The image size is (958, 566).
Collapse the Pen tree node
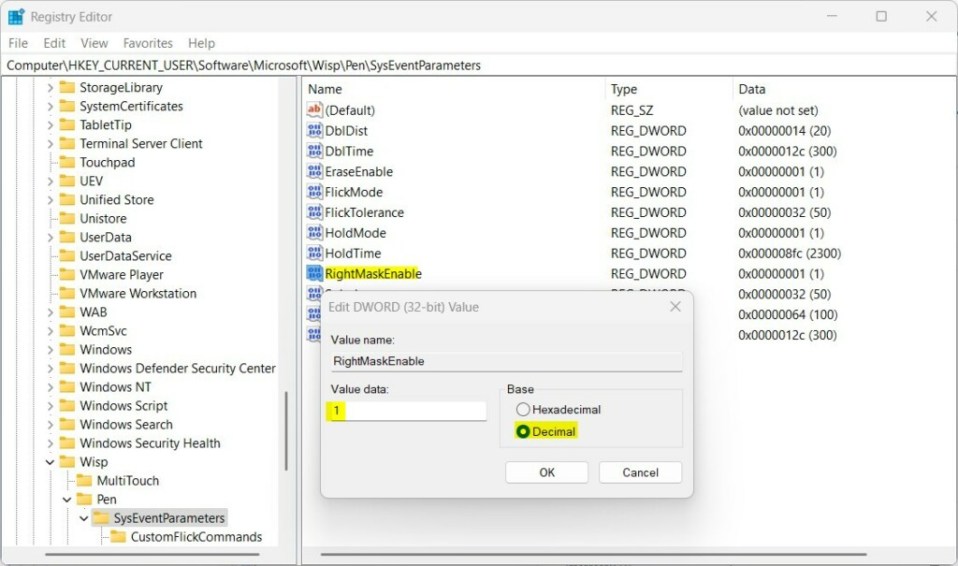click(x=67, y=500)
